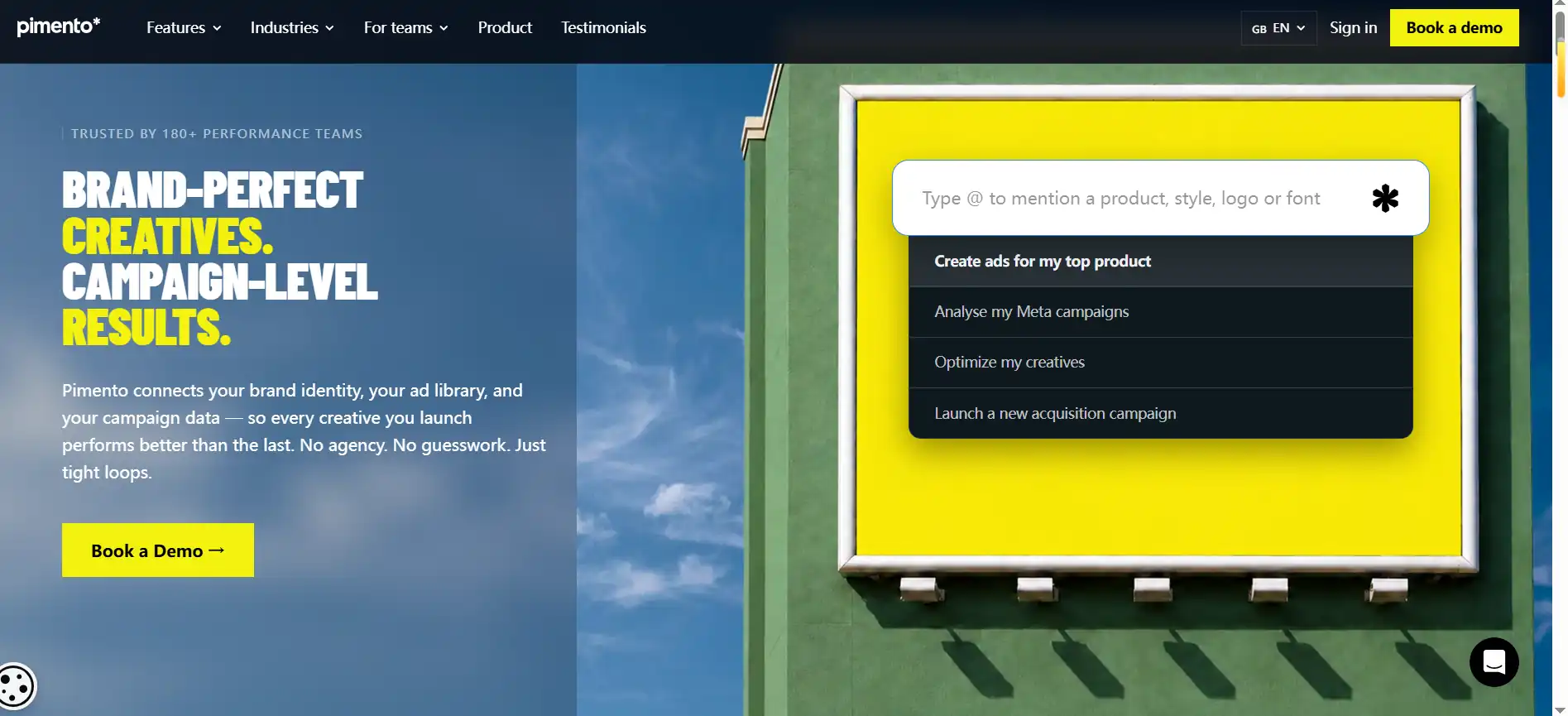Open the Testimonials nav link
This screenshot has width=1568, height=716.
[603, 27]
